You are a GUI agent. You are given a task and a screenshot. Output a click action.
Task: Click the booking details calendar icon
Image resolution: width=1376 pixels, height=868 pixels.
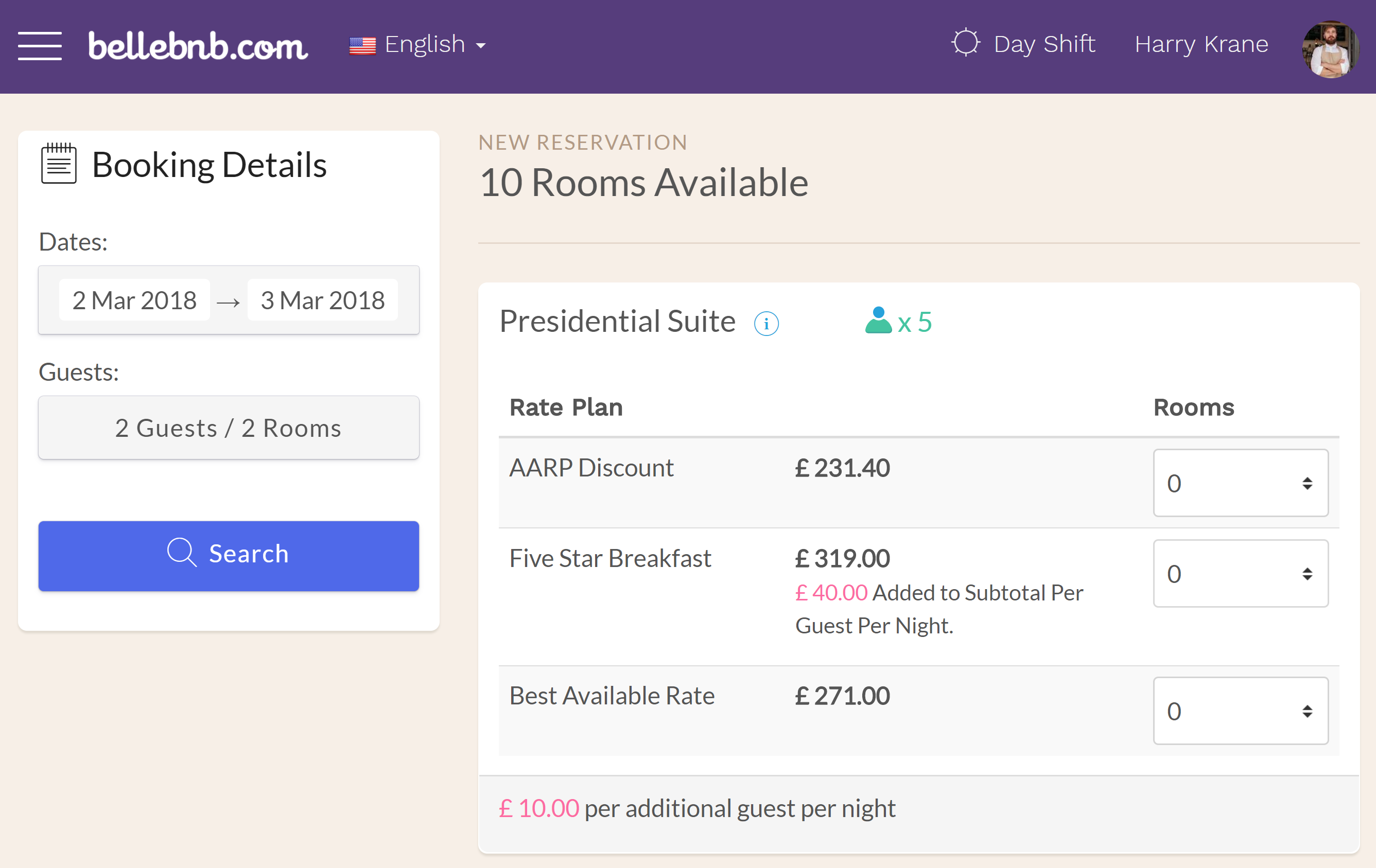(x=57, y=164)
